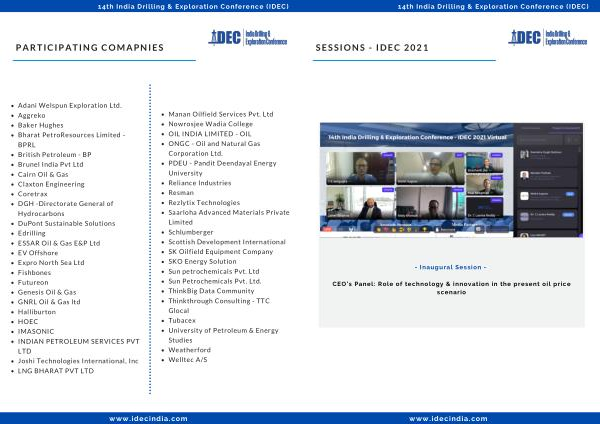
Task: Select 'OIL INDIA LIMITED - OIL' entry
Action: (x=210, y=134)
